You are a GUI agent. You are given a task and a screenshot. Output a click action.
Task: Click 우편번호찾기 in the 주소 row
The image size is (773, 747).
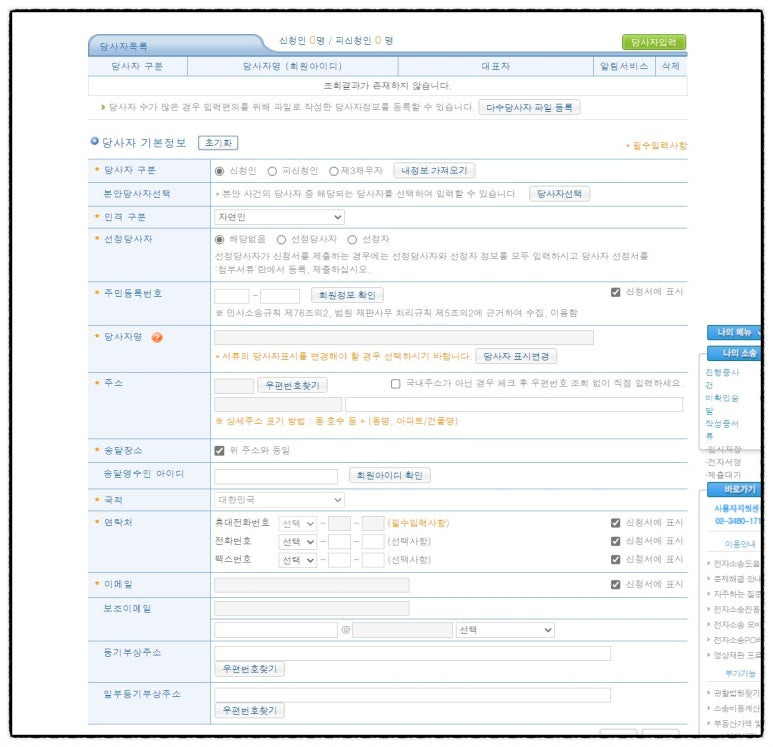[x=292, y=385]
